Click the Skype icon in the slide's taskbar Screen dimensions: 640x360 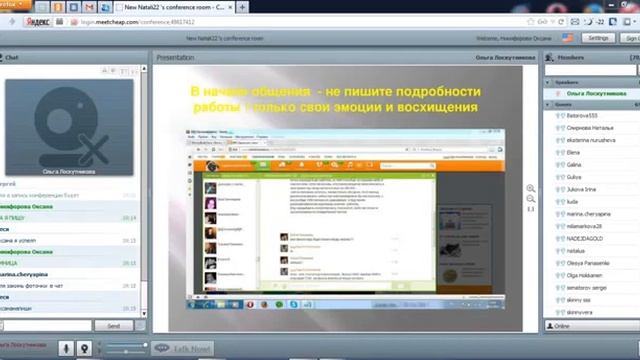[x=293, y=304]
